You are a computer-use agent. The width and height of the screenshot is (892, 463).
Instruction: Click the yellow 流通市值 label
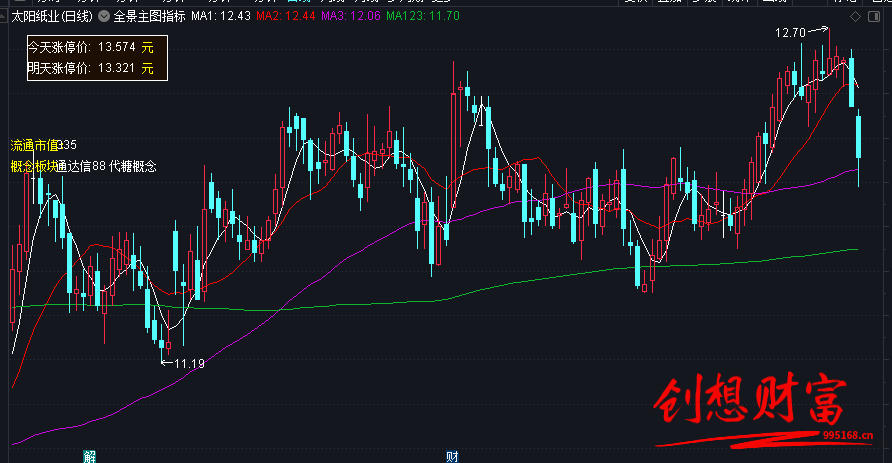pos(34,146)
